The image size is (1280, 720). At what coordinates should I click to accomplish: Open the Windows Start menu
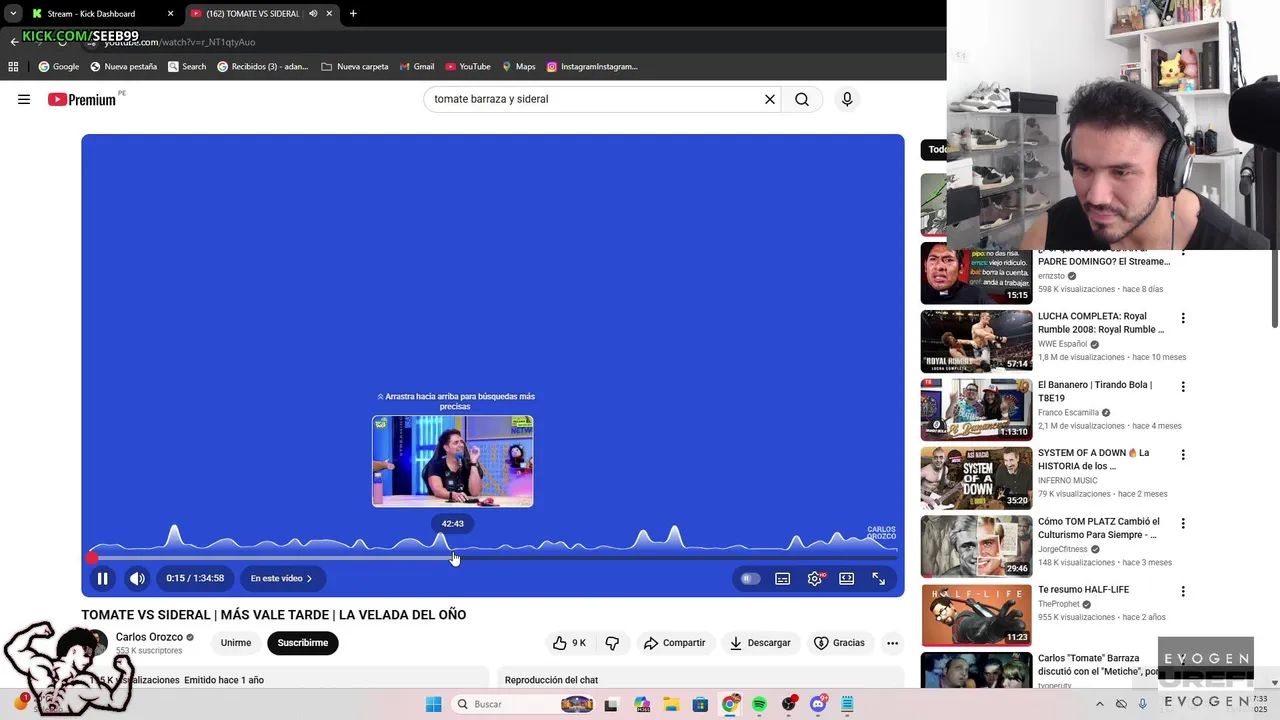click(x=433, y=704)
